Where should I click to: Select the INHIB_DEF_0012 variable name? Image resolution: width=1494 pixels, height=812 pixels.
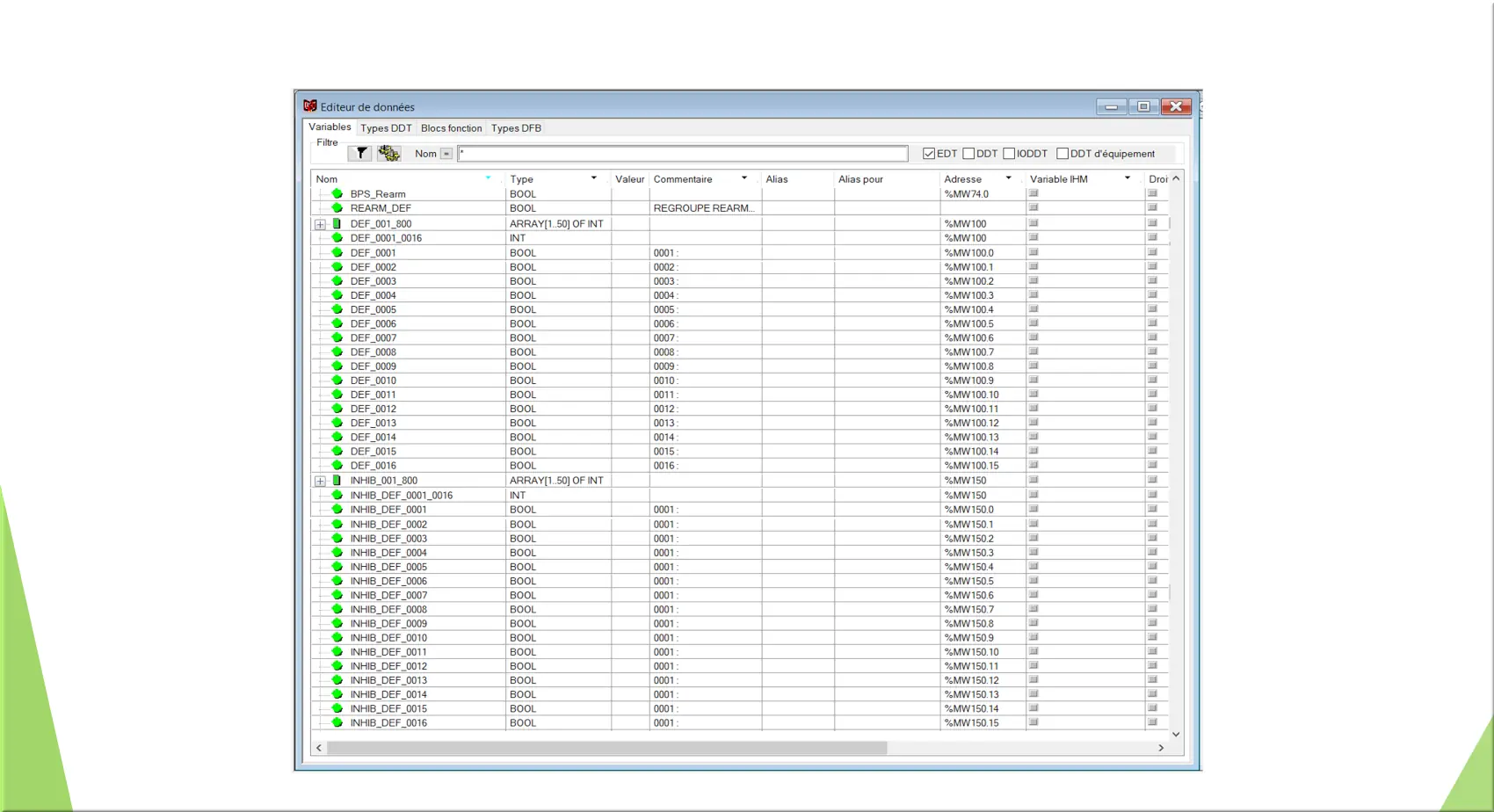(x=388, y=666)
